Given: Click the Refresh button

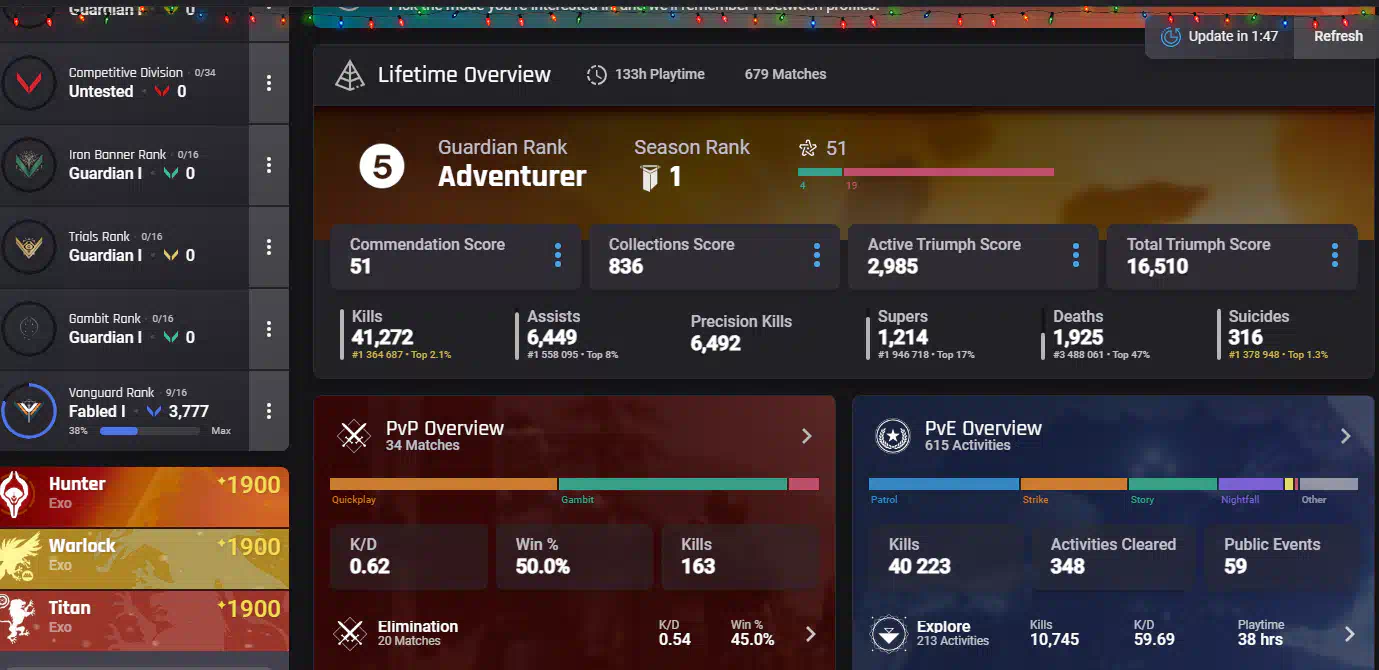Looking at the screenshot, I should pyautogui.click(x=1337, y=36).
